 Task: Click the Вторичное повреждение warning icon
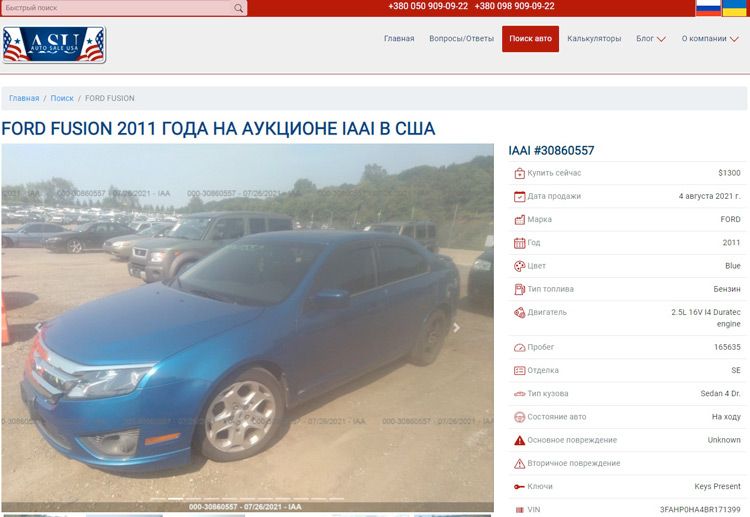pos(519,463)
